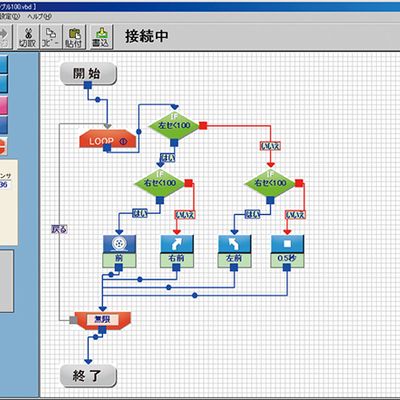Select the left-side IF 右セ<100 diamond
Screen dimensions: 400x400
(160, 183)
